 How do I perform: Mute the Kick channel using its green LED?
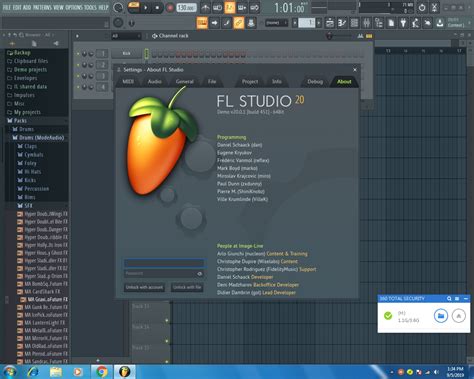click(x=78, y=54)
